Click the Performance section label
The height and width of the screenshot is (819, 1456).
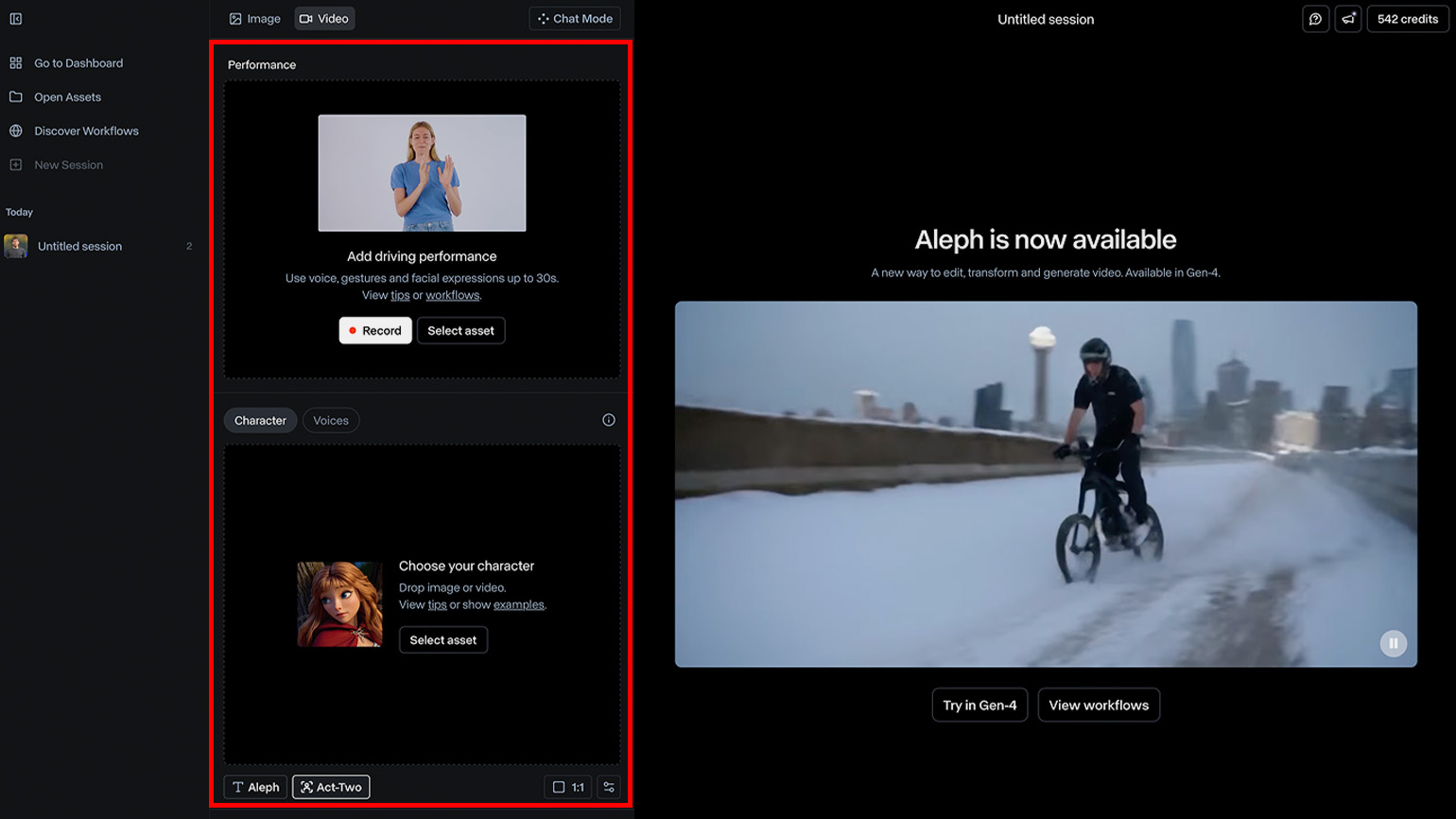pos(262,65)
